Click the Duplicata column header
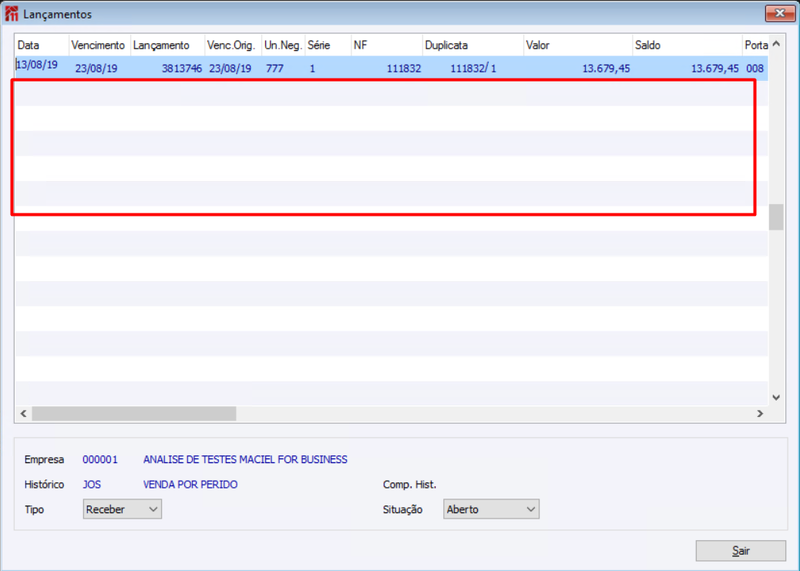The width and height of the screenshot is (800, 571). (x=473, y=45)
